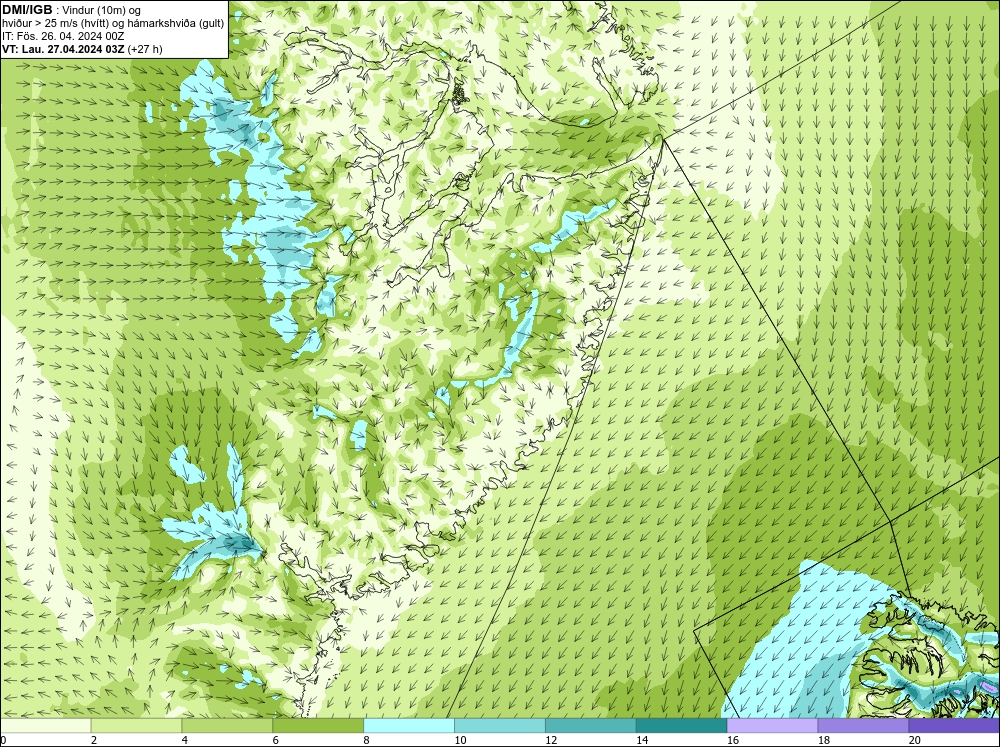Pick the 2–4 m/s light green swatch
Viewport: 1000px width, 747px height.
[x=136, y=726]
